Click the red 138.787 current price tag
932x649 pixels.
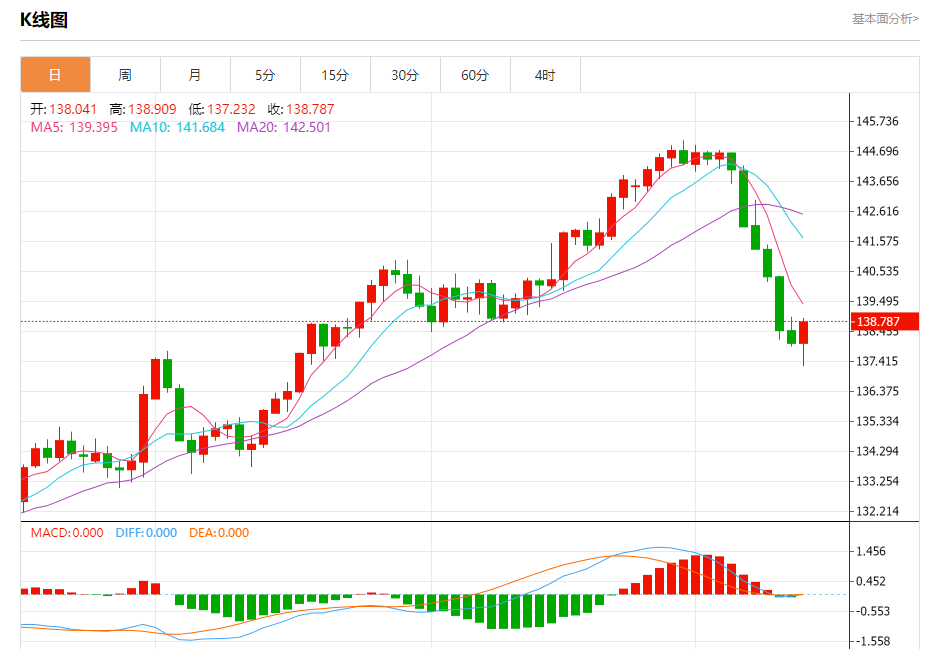pos(885,322)
